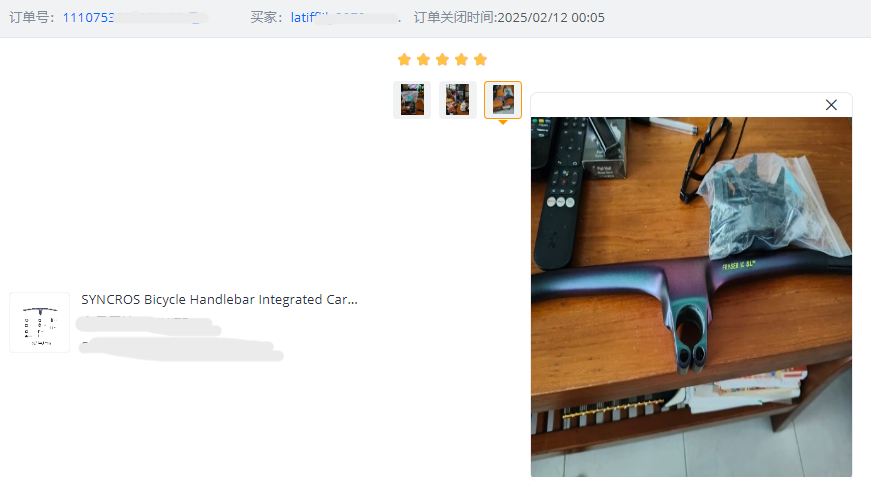Viewport: 871px width, 484px height.
Task: Click the enlarged handlebar photo
Action: 691,296
